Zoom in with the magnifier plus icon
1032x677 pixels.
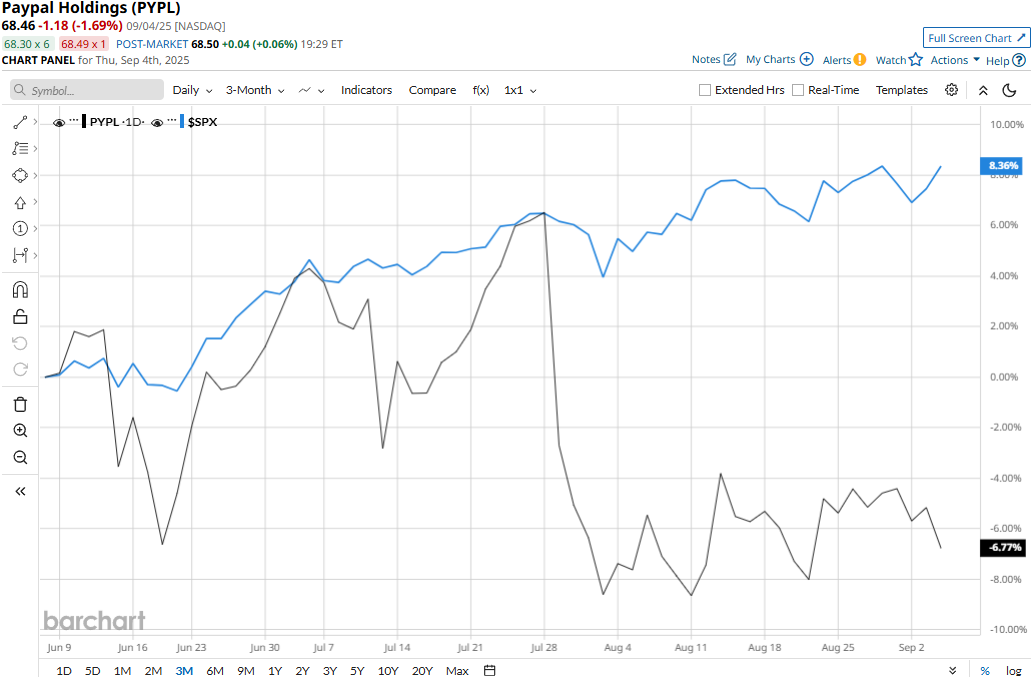pos(20,430)
